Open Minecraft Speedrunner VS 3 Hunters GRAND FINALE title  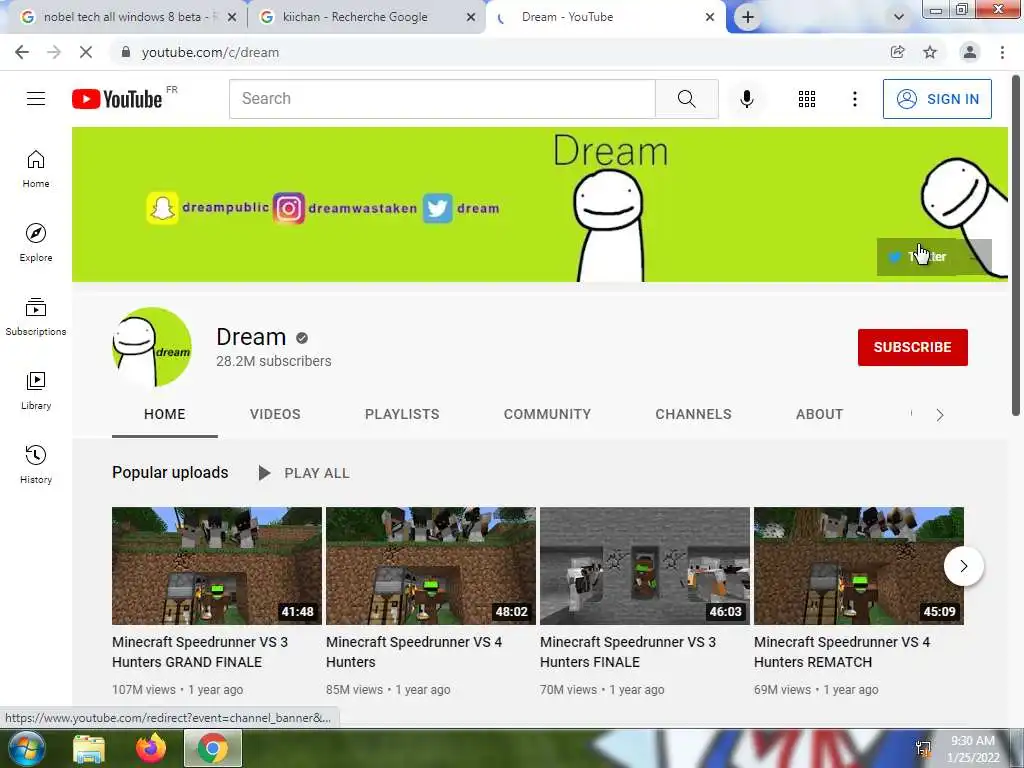(200, 652)
